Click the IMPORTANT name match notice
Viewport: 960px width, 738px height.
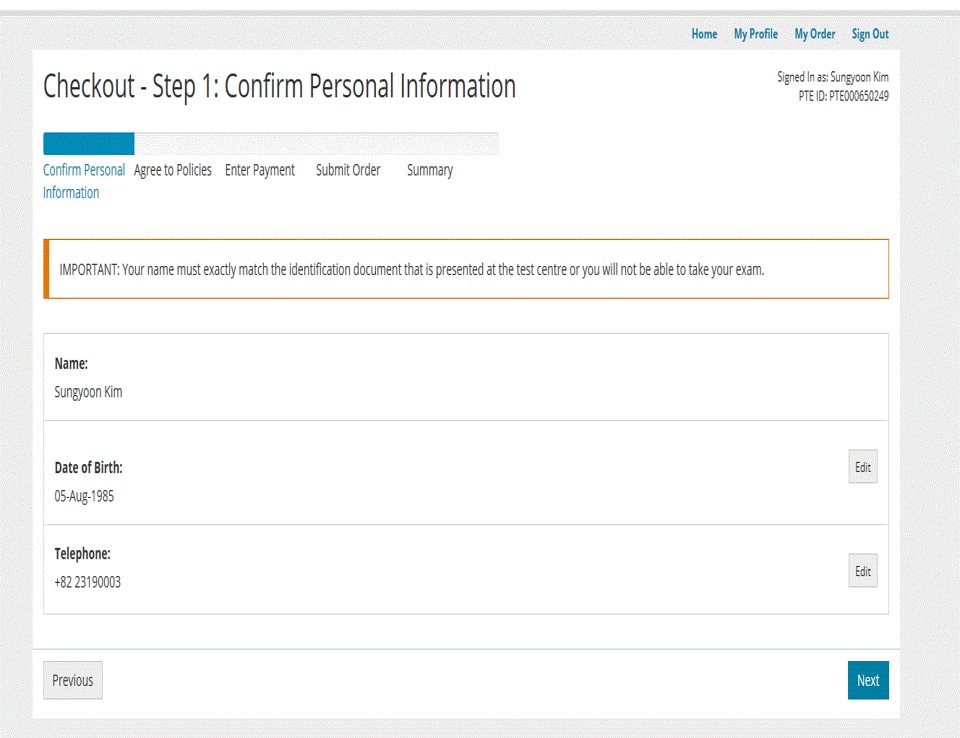coord(412,270)
